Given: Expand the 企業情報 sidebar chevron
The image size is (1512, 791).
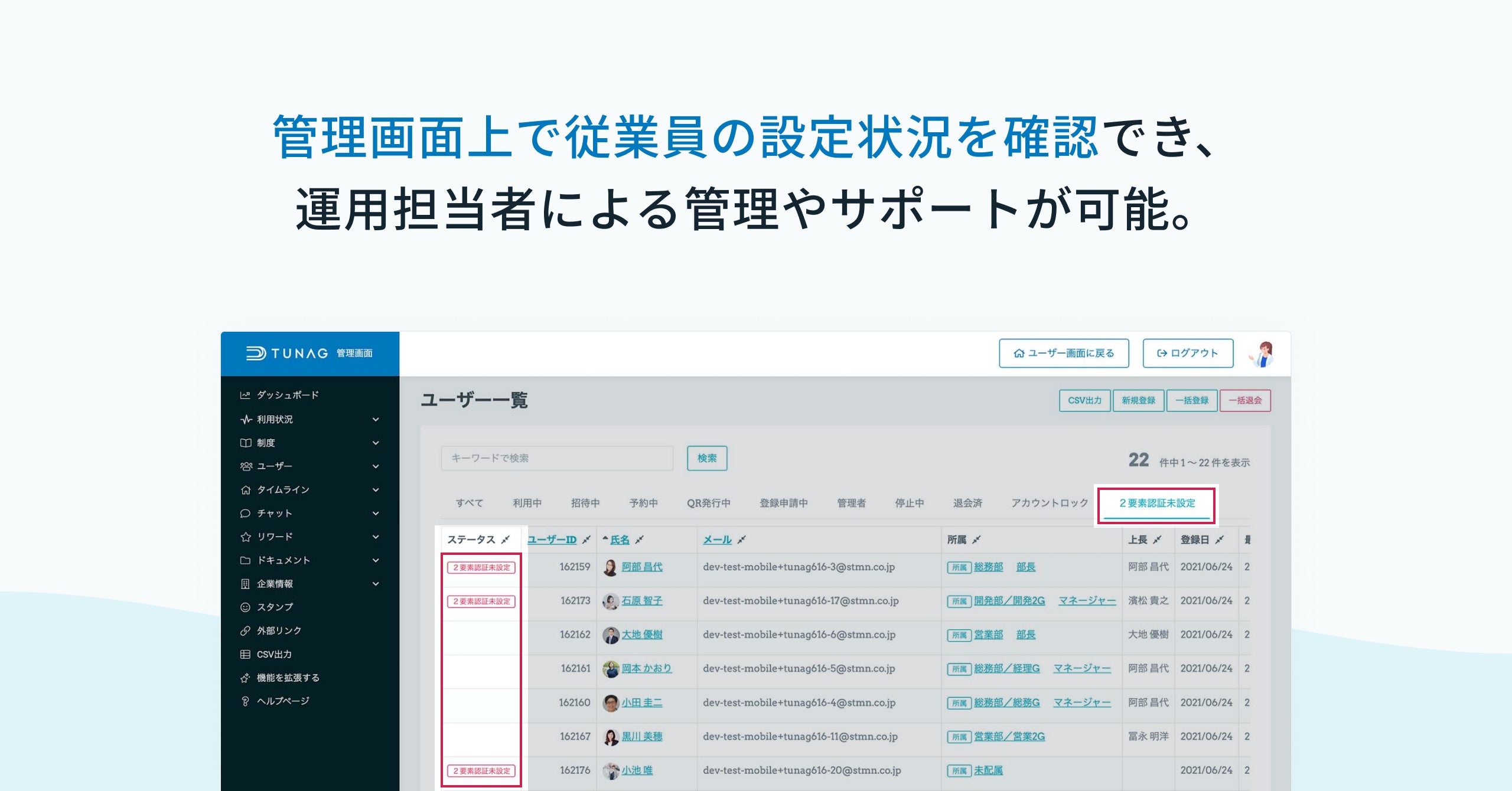Looking at the screenshot, I should tap(376, 584).
